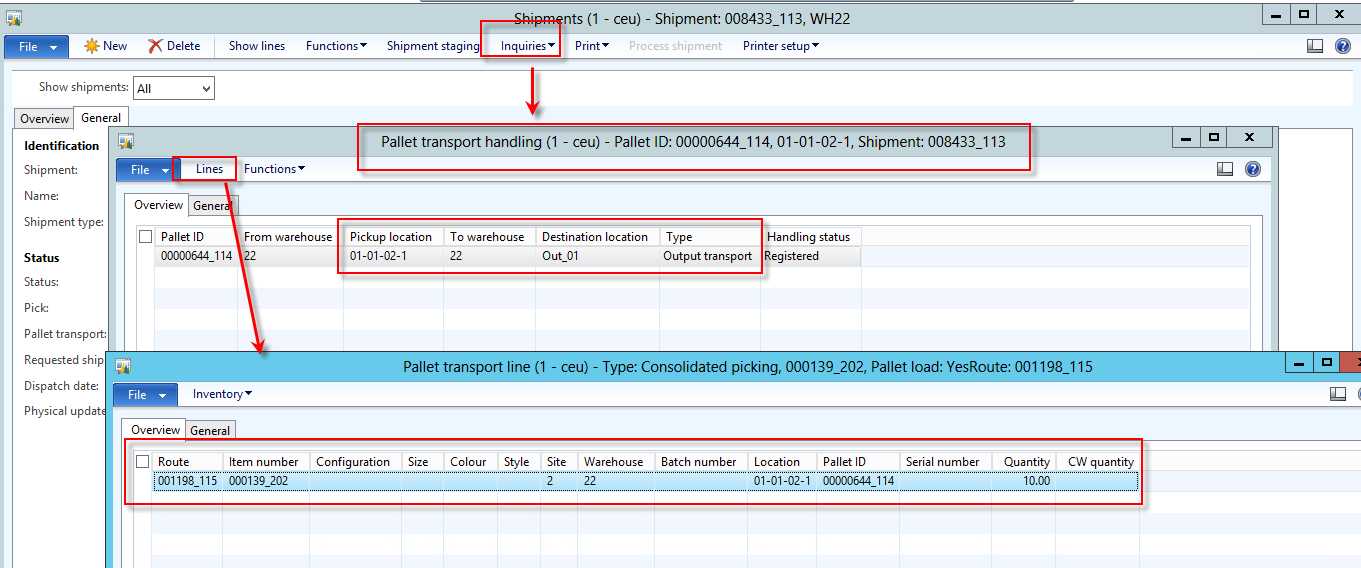Click layout icon in Pallet transport line window
The height and width of the screenshot is (568, 1361).
point(1338,394)
